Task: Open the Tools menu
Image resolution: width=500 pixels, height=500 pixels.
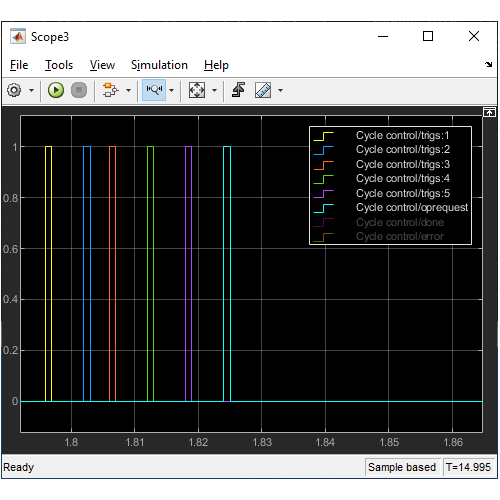Action: click(x=59, y=65)
